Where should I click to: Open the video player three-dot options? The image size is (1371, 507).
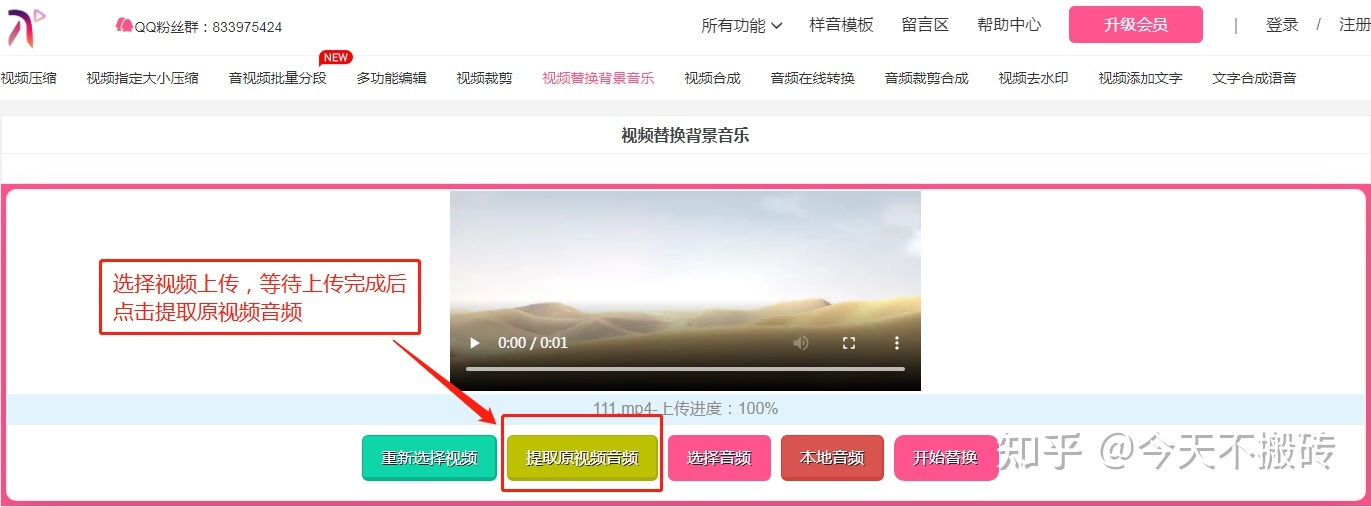pos(897,343)
